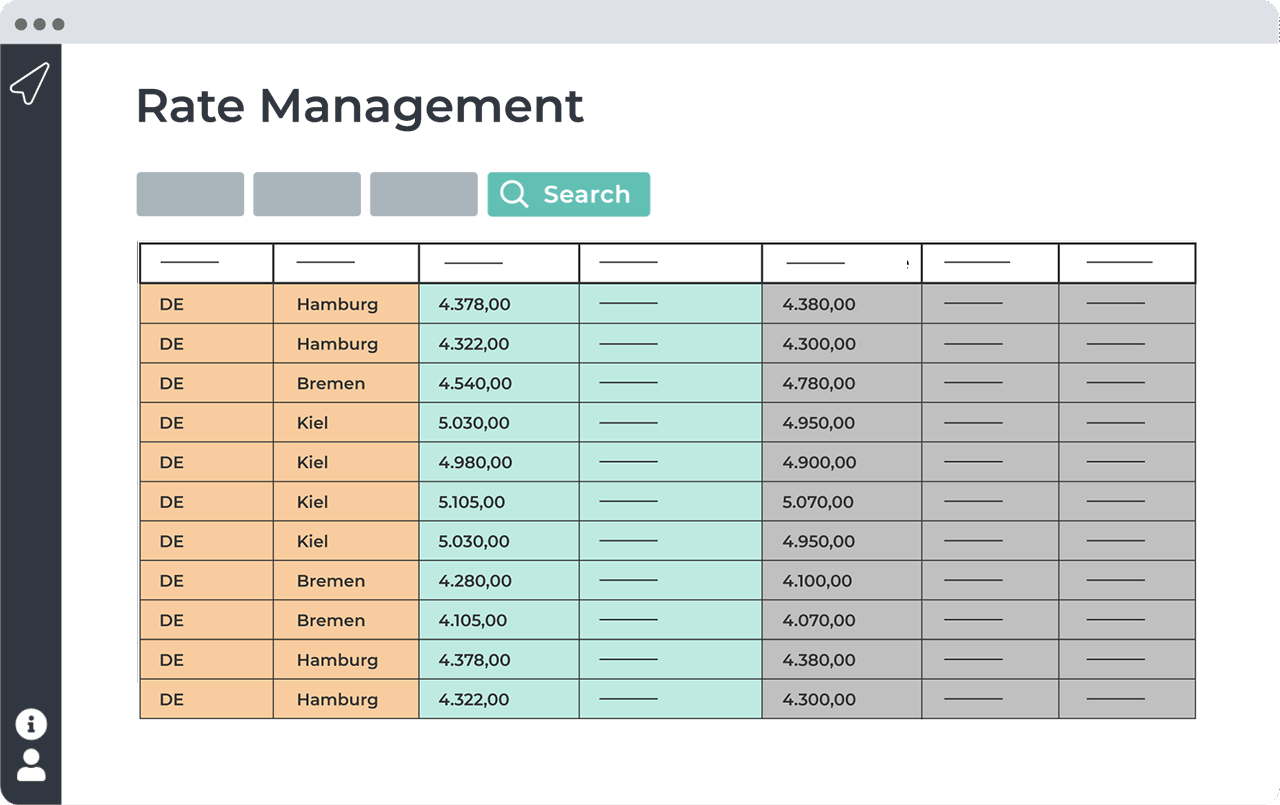Open the second gray filter field
This screenshot has width=1280, height=805.
[x=307, y=194]
